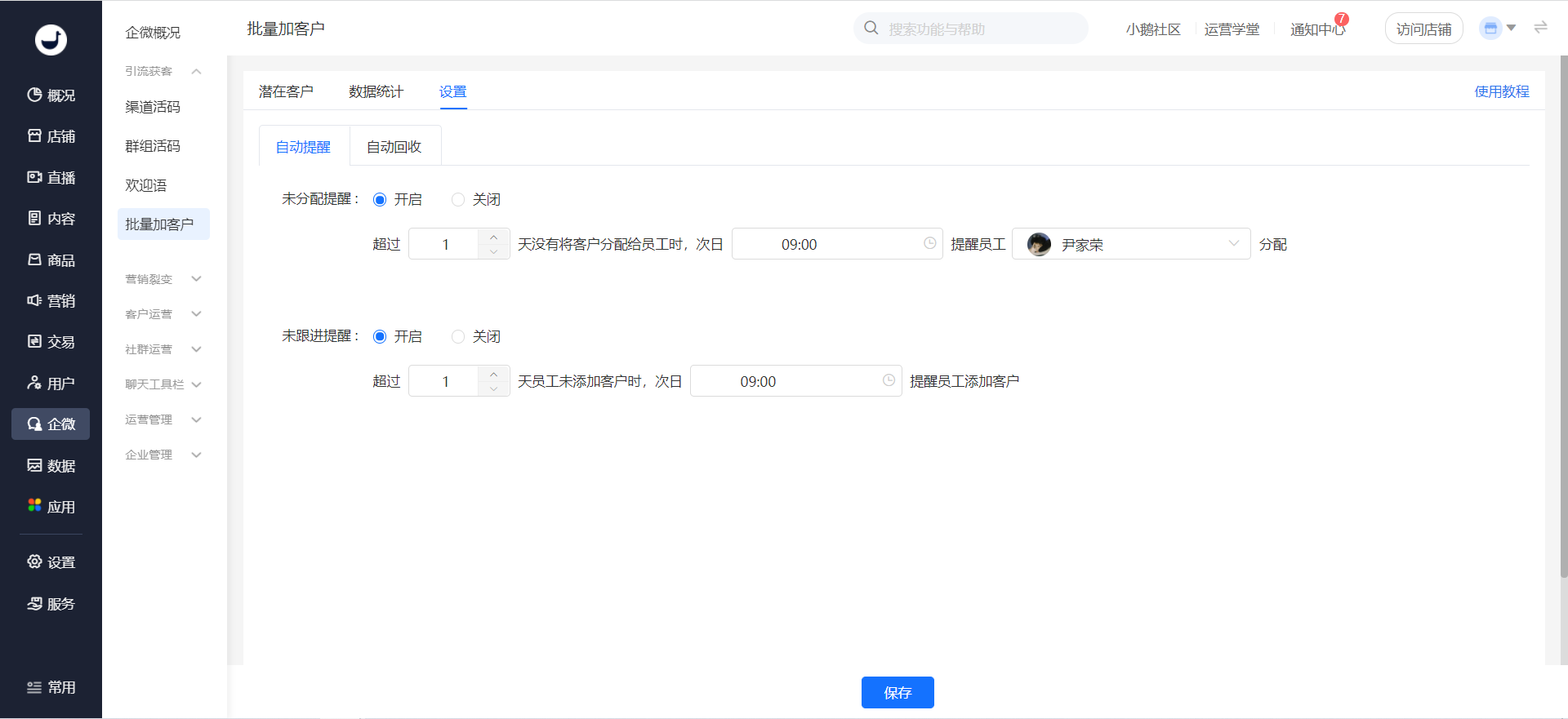Switch to the 潜在客户 tab
1568x719 pixels.
click(286, 91)
